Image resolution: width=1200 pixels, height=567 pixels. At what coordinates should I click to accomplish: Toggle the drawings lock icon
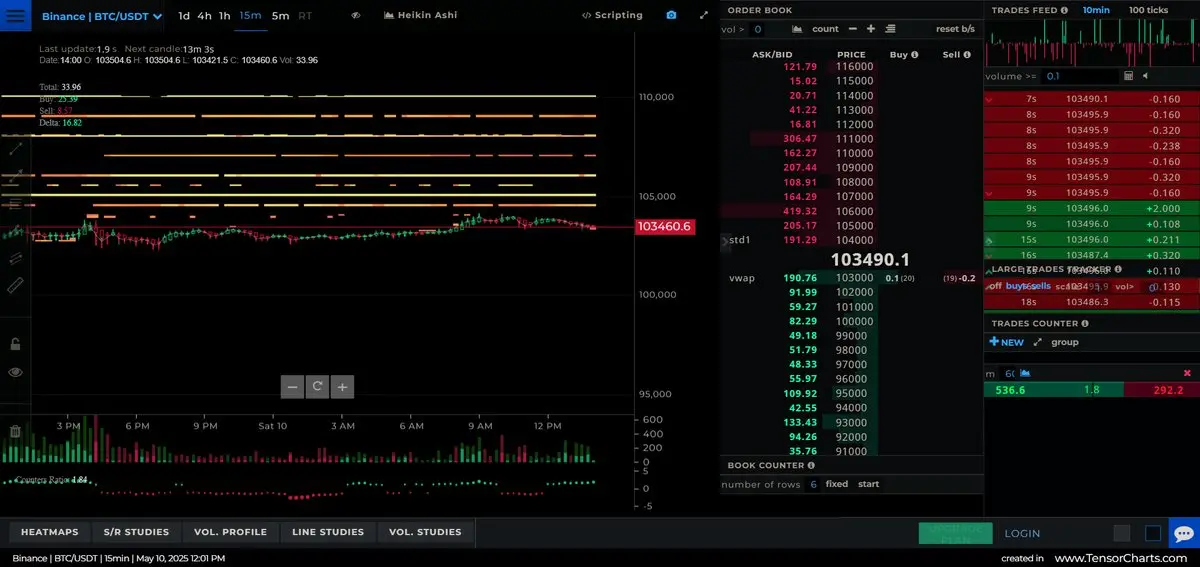coord(15,344)
